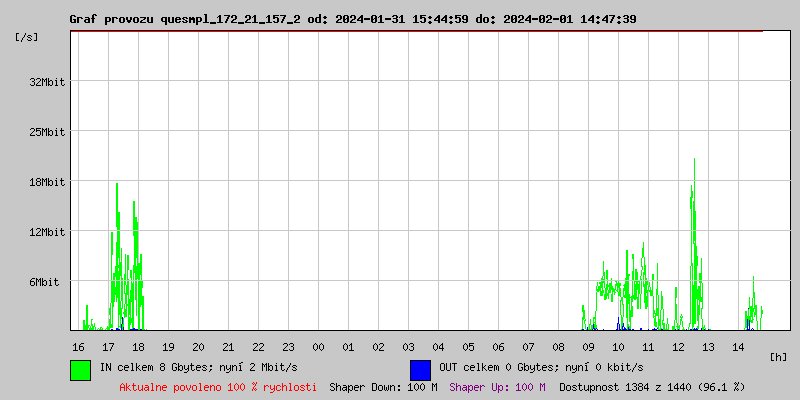Click the purple 'Shaper Up: 100 M' text

pyautogui.click(x=497, y=386)
